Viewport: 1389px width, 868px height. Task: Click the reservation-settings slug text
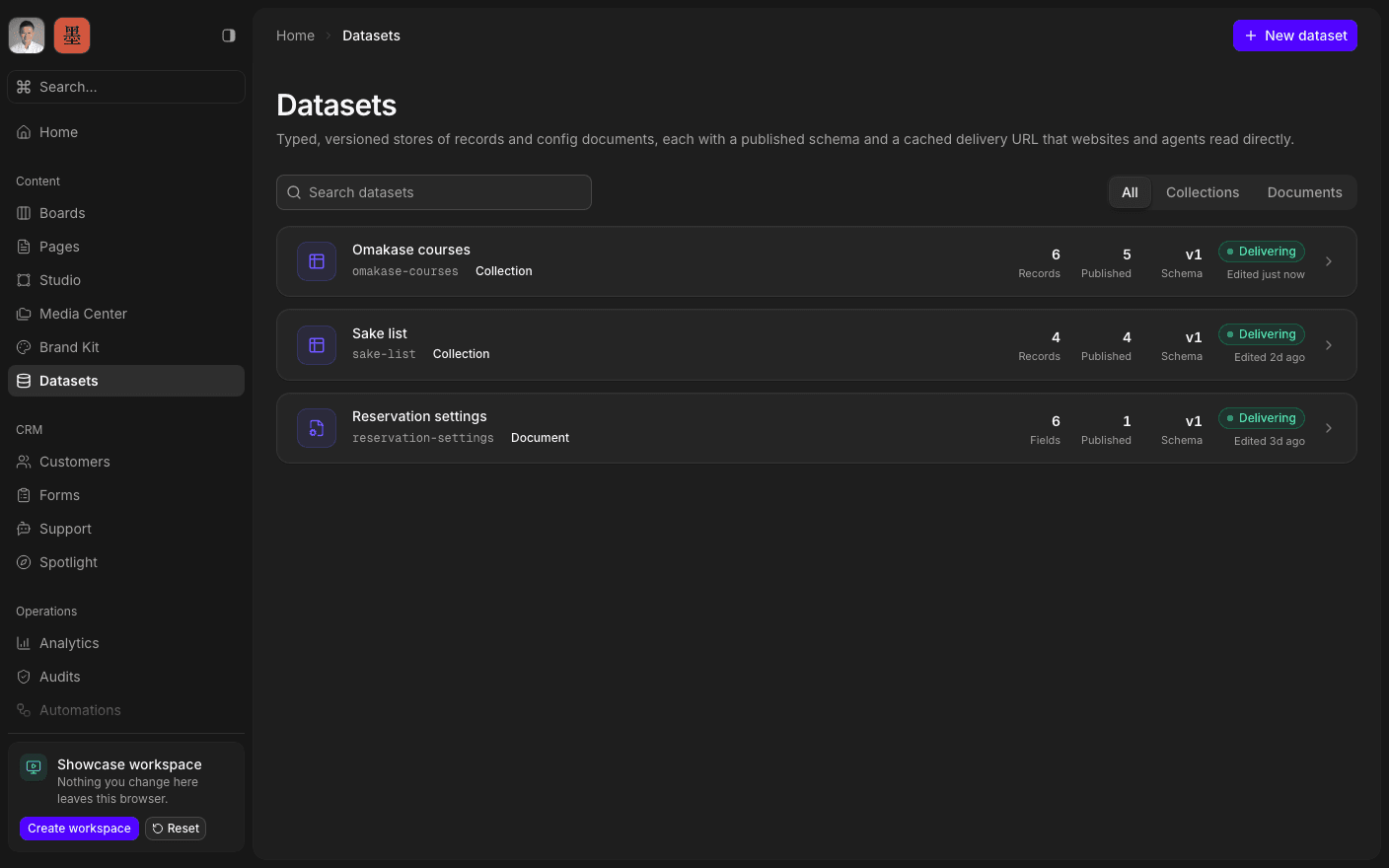(423, 438)
